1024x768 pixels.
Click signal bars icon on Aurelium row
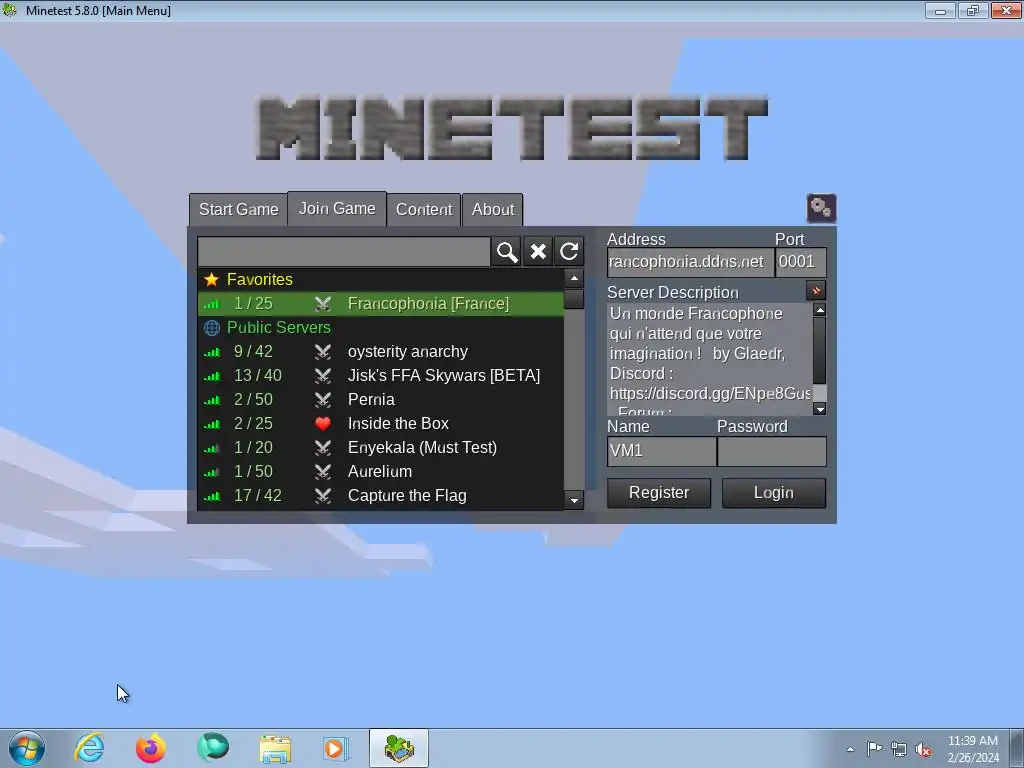pyautogui.click(x=211, y=472)
